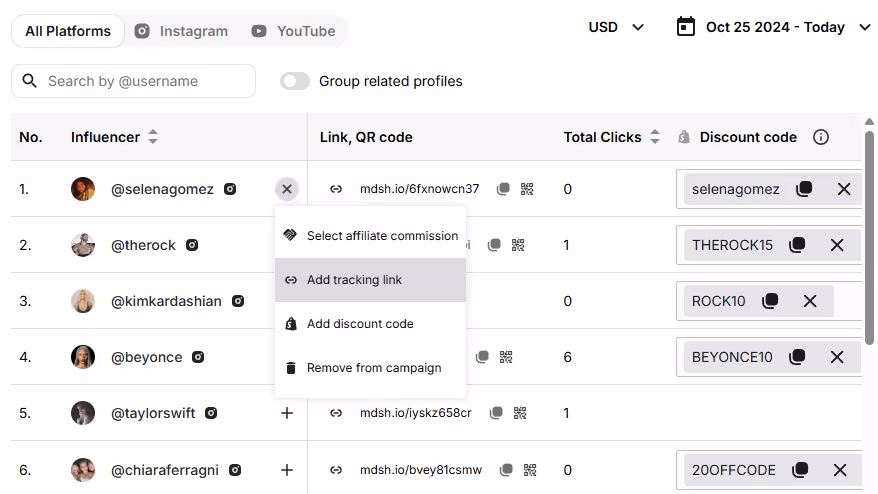The height and width of the screenshot is (494, 878).
Task: Remove the selenagomez discount code
Action: (x=844, y=189)
